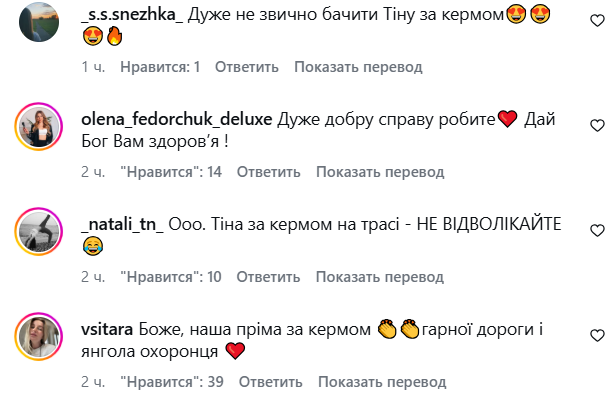Reply to vsitara's comment

point(271,382)
